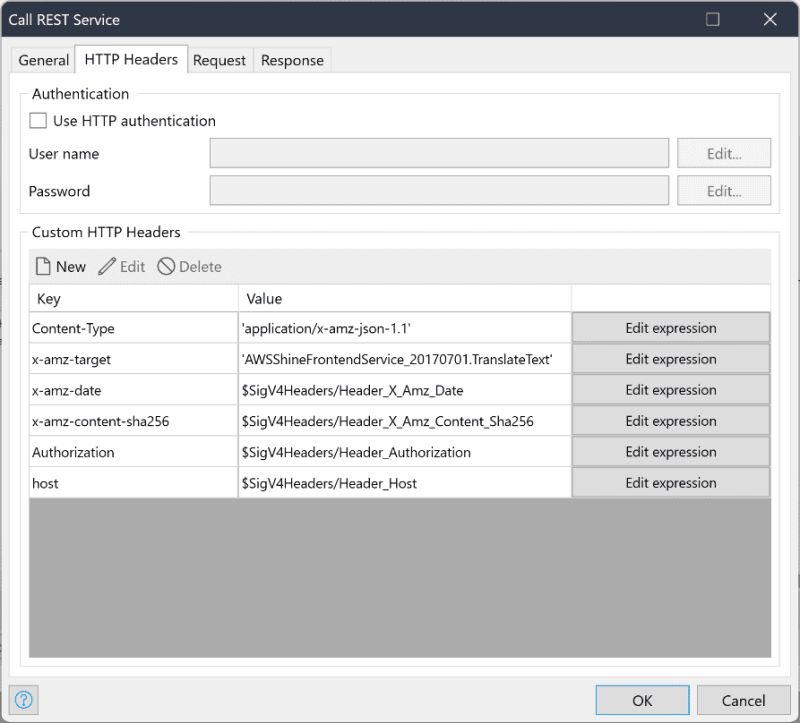
Task: Open the Request tab
Action: pos(220,60)
